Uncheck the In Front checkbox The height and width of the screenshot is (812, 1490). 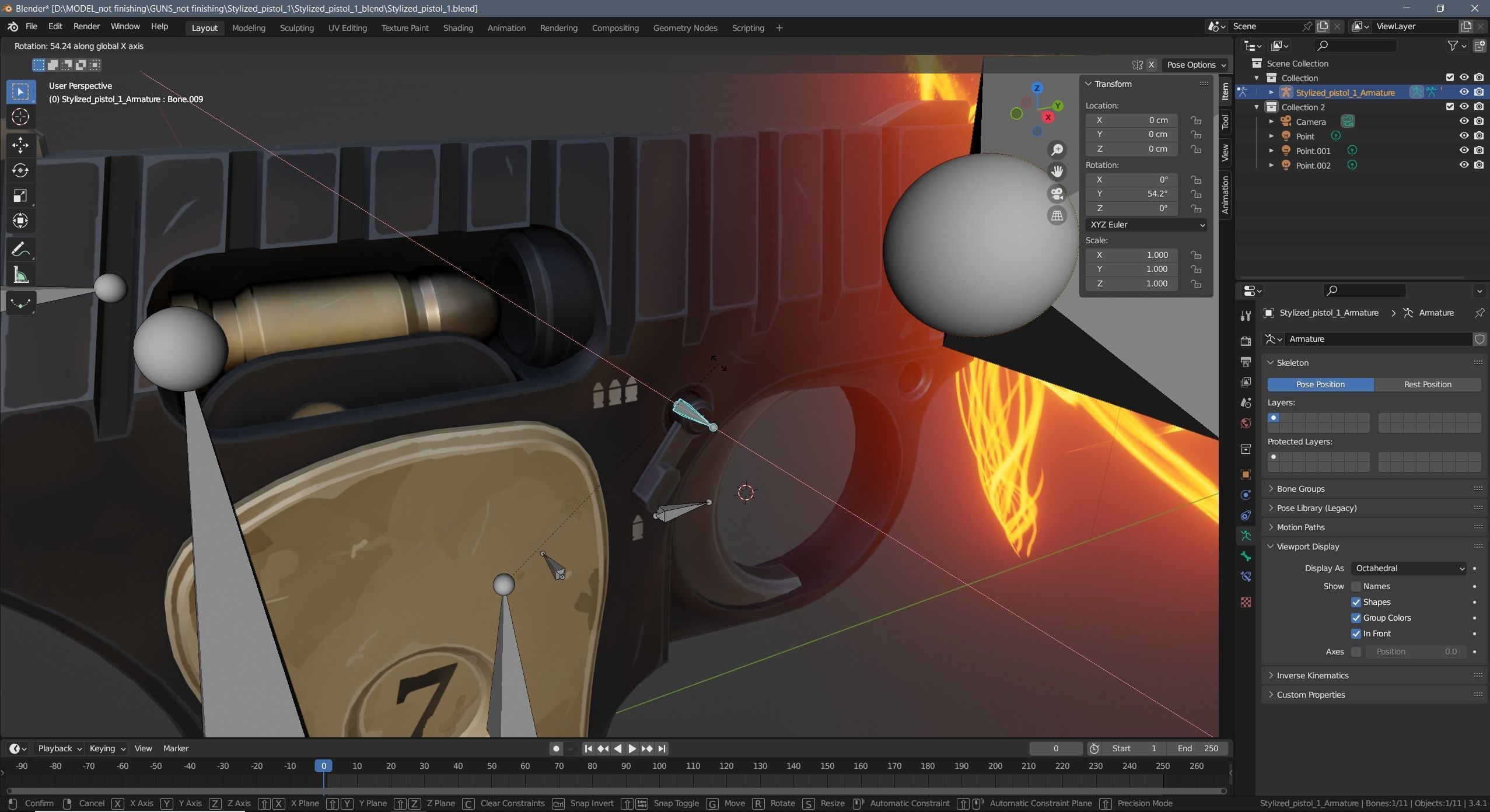click(x=1356, y=633)
